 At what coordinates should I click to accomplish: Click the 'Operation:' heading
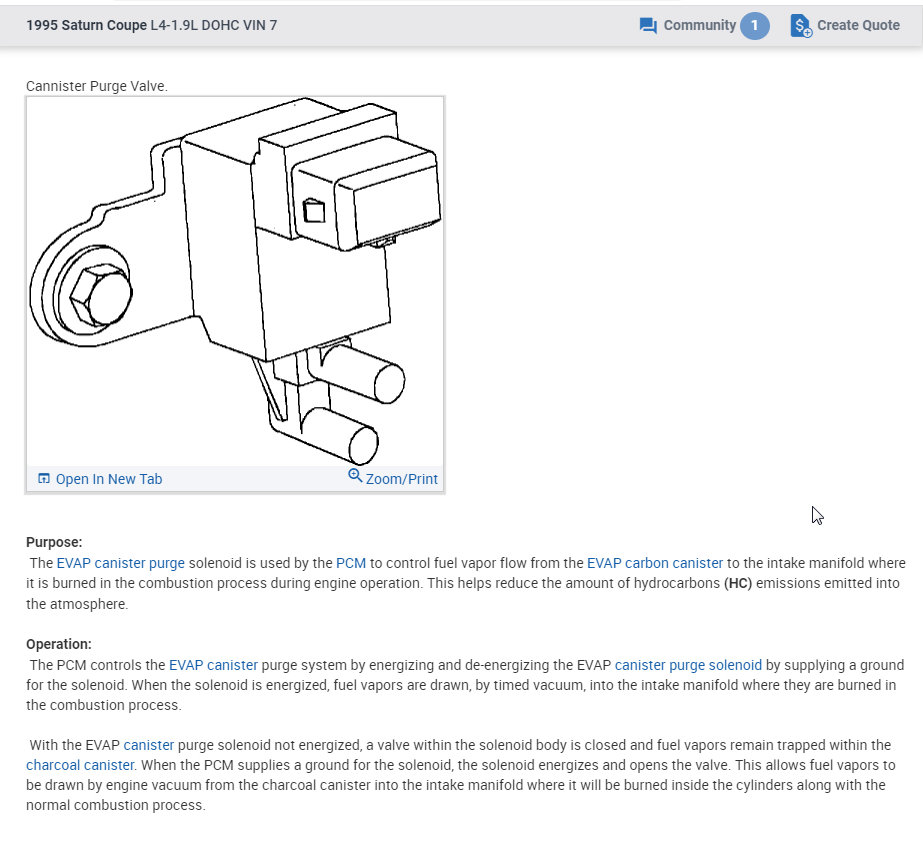pyautogui.click(x=59, y=644)
